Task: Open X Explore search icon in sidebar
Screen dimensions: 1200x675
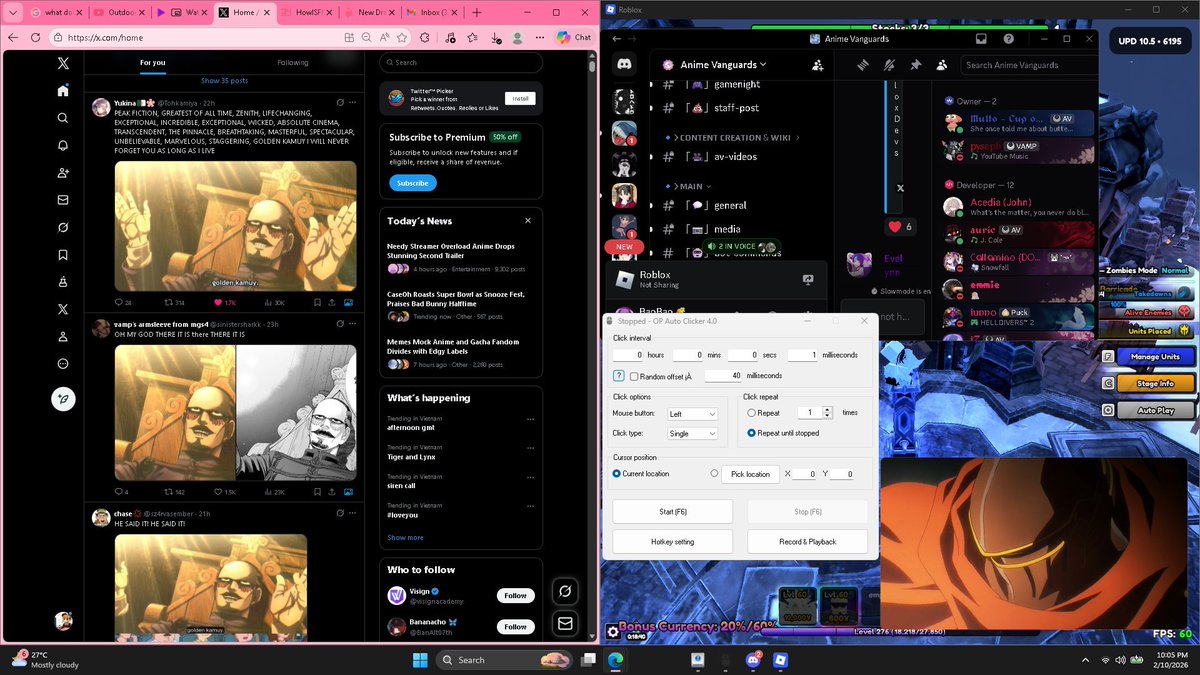Action: point(63,118)
